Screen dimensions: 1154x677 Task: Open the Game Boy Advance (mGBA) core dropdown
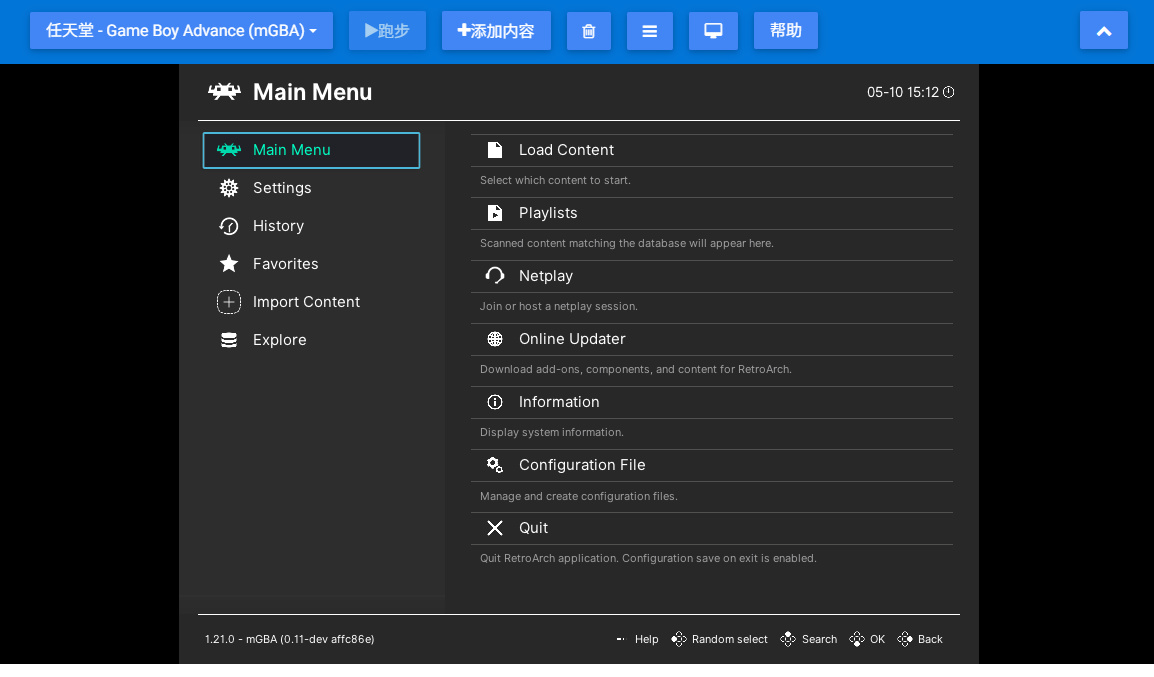[181, 31]
